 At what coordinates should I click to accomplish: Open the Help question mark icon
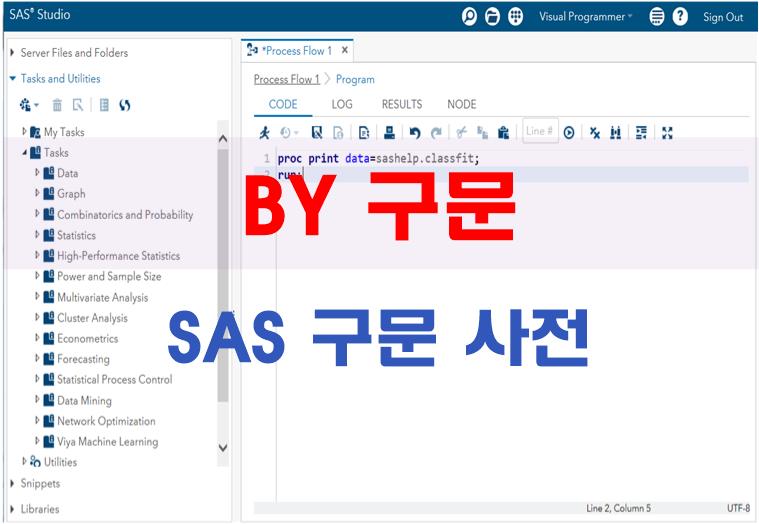pos(680,16)
